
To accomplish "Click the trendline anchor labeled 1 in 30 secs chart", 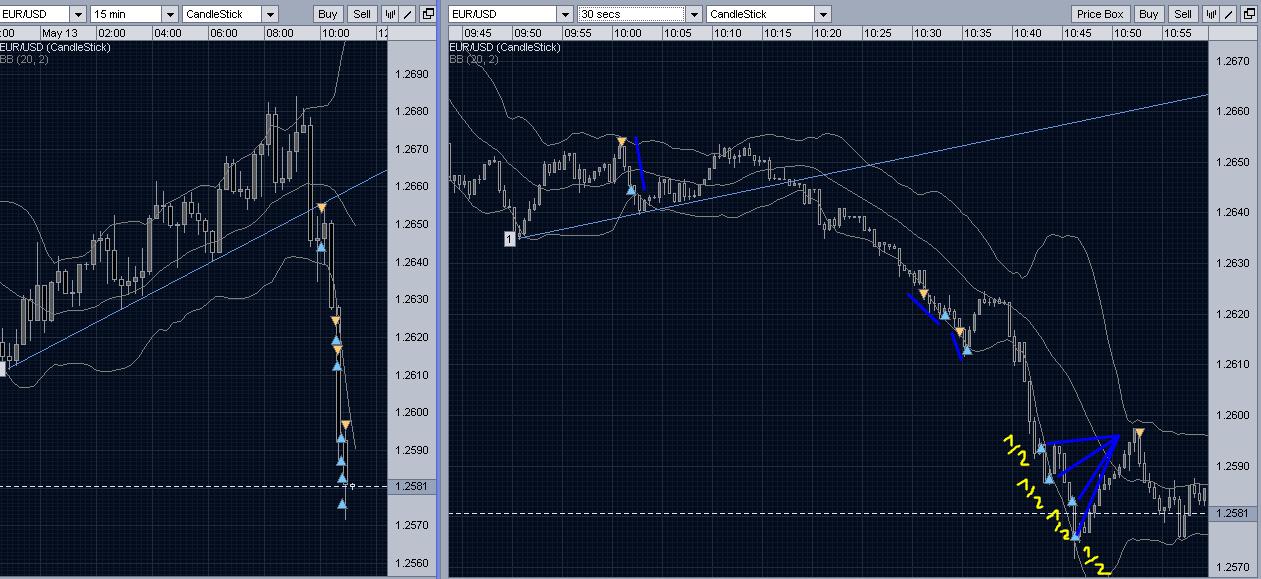I will pos(510,239).
